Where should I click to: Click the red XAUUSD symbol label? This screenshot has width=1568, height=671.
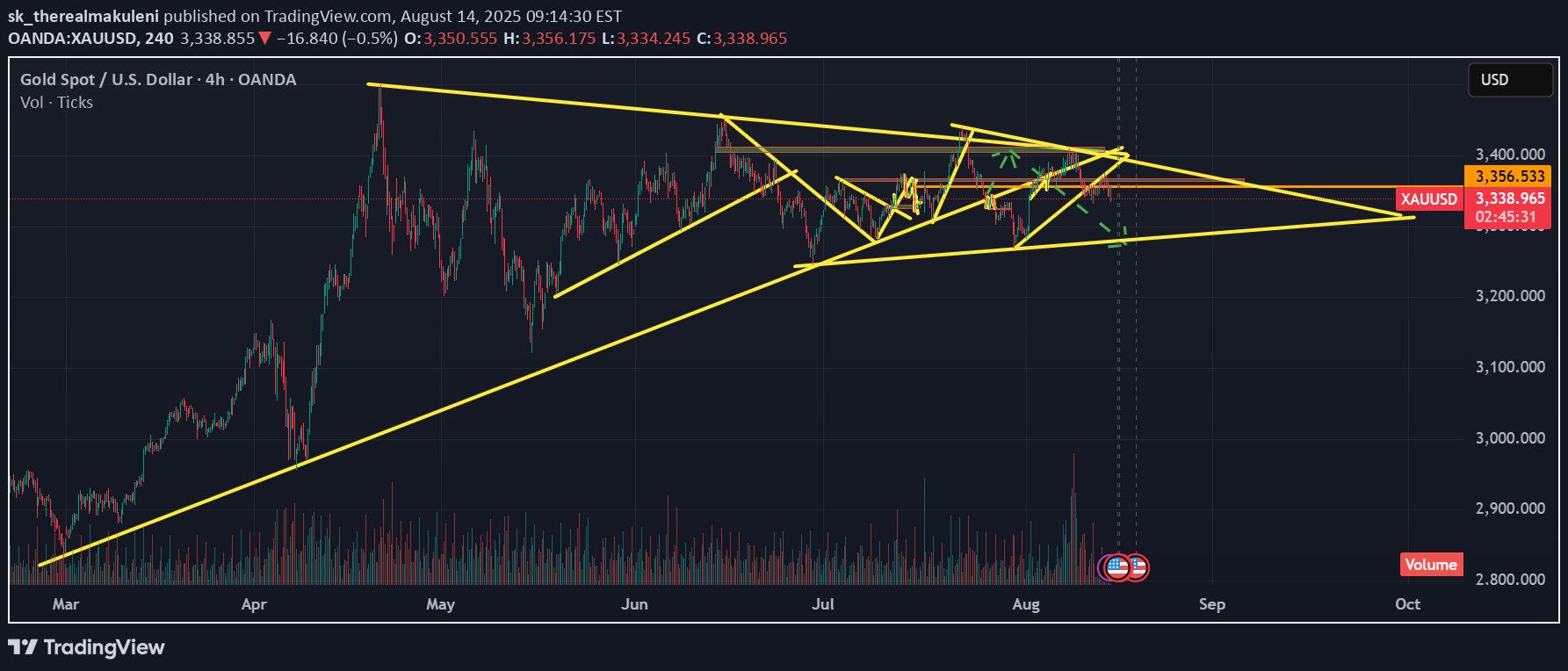pyautogui.click(x=1428, y=199)
